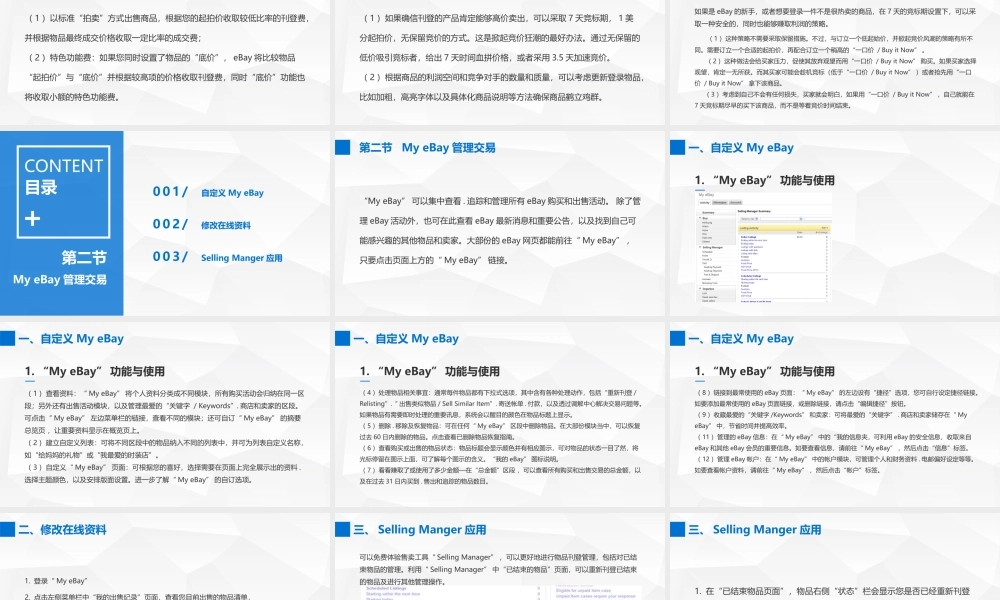Image resolution: width=1000 pixels, height=600 pixels.
Task: Switch to the Account tab in My eBay
Action: (736, 202)
